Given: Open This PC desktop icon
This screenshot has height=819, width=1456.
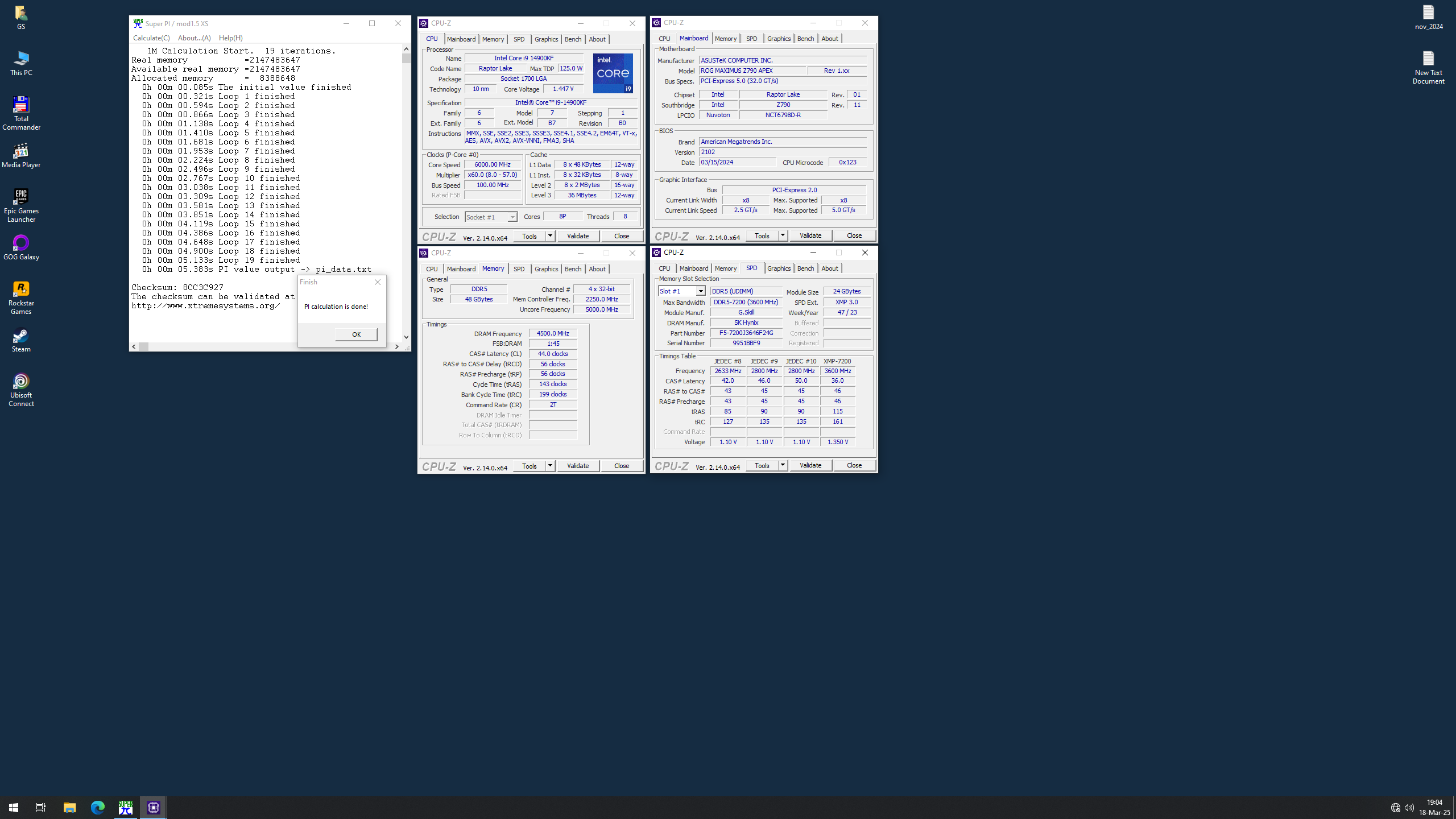Looking at the screenshot, I should pos(21,63).
